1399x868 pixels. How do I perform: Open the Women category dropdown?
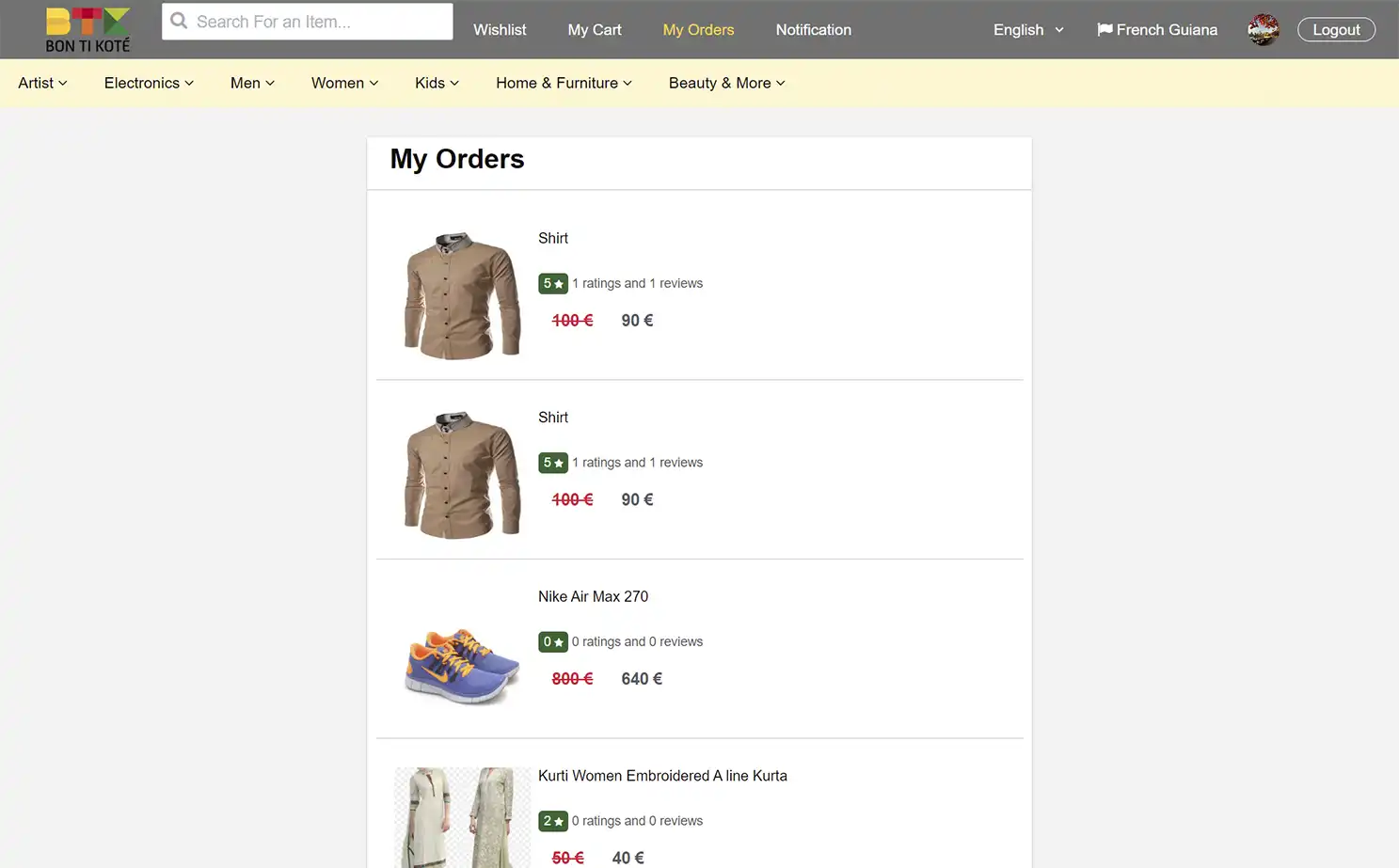pos(344,83)
